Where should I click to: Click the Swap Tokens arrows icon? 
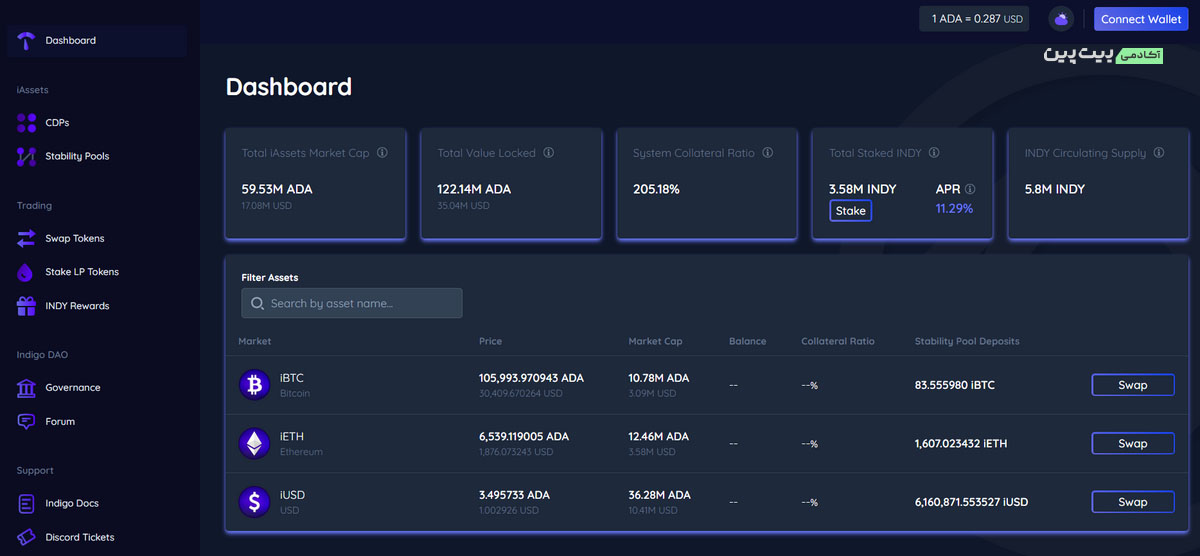pos(27,239)
